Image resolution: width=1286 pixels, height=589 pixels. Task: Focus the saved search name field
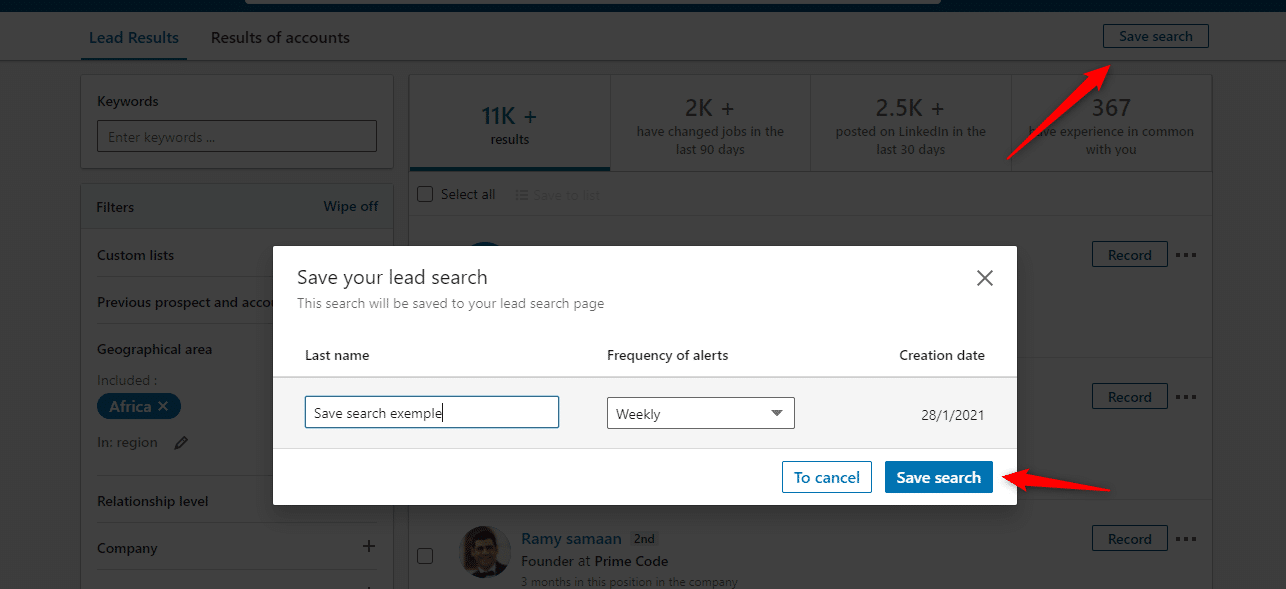click(x=432, y=413)
